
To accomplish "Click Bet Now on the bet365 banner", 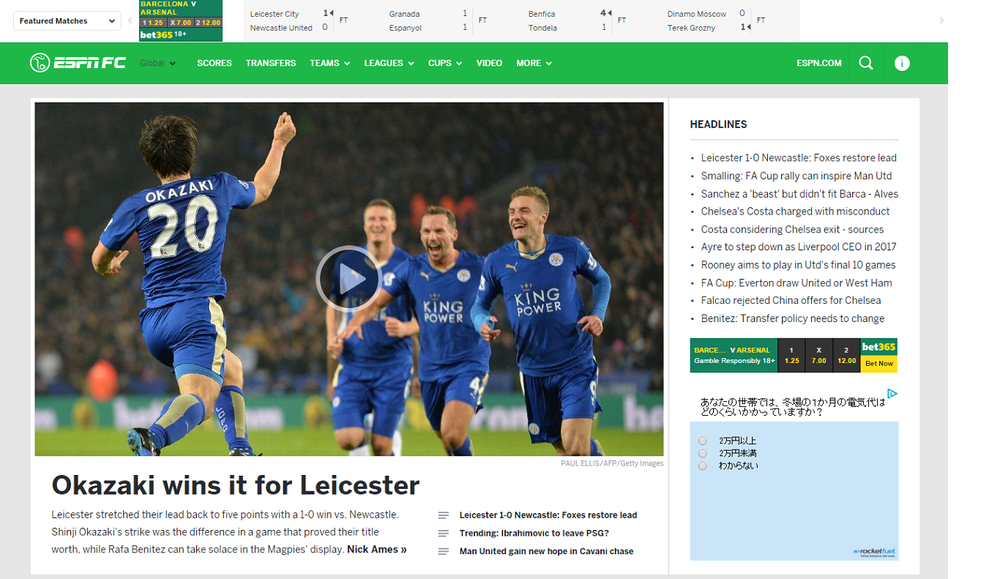I will [879, 363].
